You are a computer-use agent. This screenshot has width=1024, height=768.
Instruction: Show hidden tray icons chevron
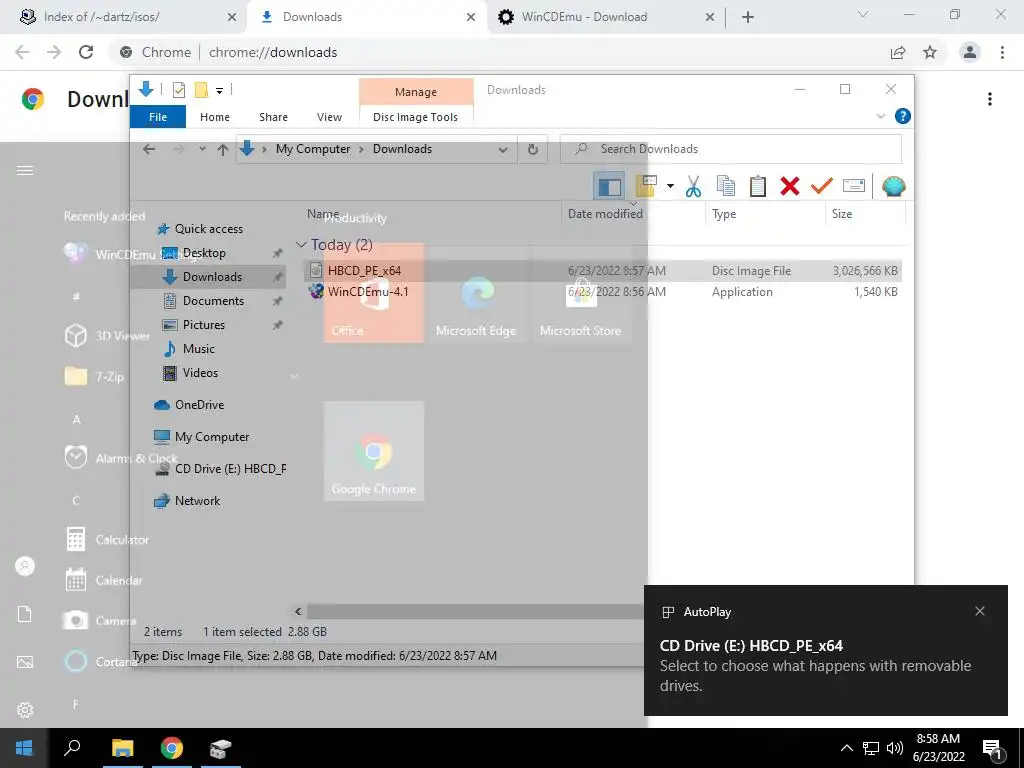pyautogui.click(x=846, y=748)
